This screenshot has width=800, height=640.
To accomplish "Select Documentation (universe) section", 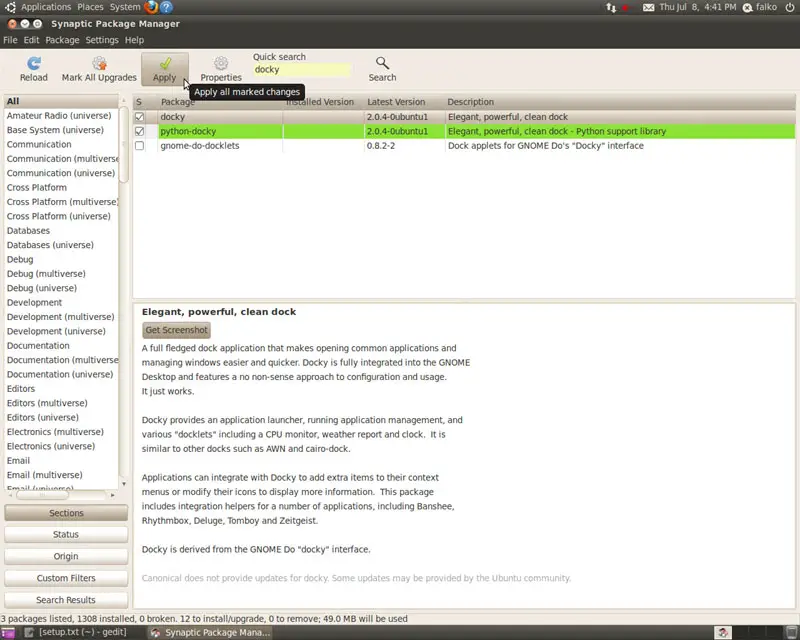I will [x=61, y=374].
